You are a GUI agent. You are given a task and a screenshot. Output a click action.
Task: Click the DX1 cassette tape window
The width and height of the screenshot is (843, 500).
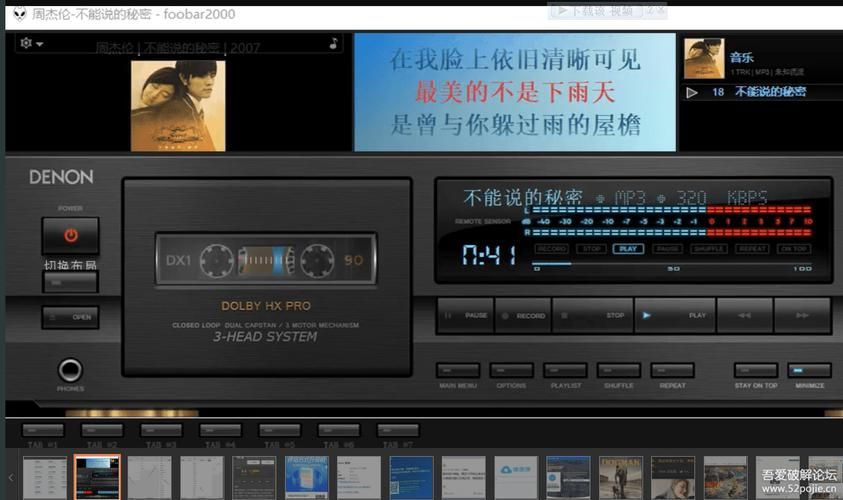266,259
